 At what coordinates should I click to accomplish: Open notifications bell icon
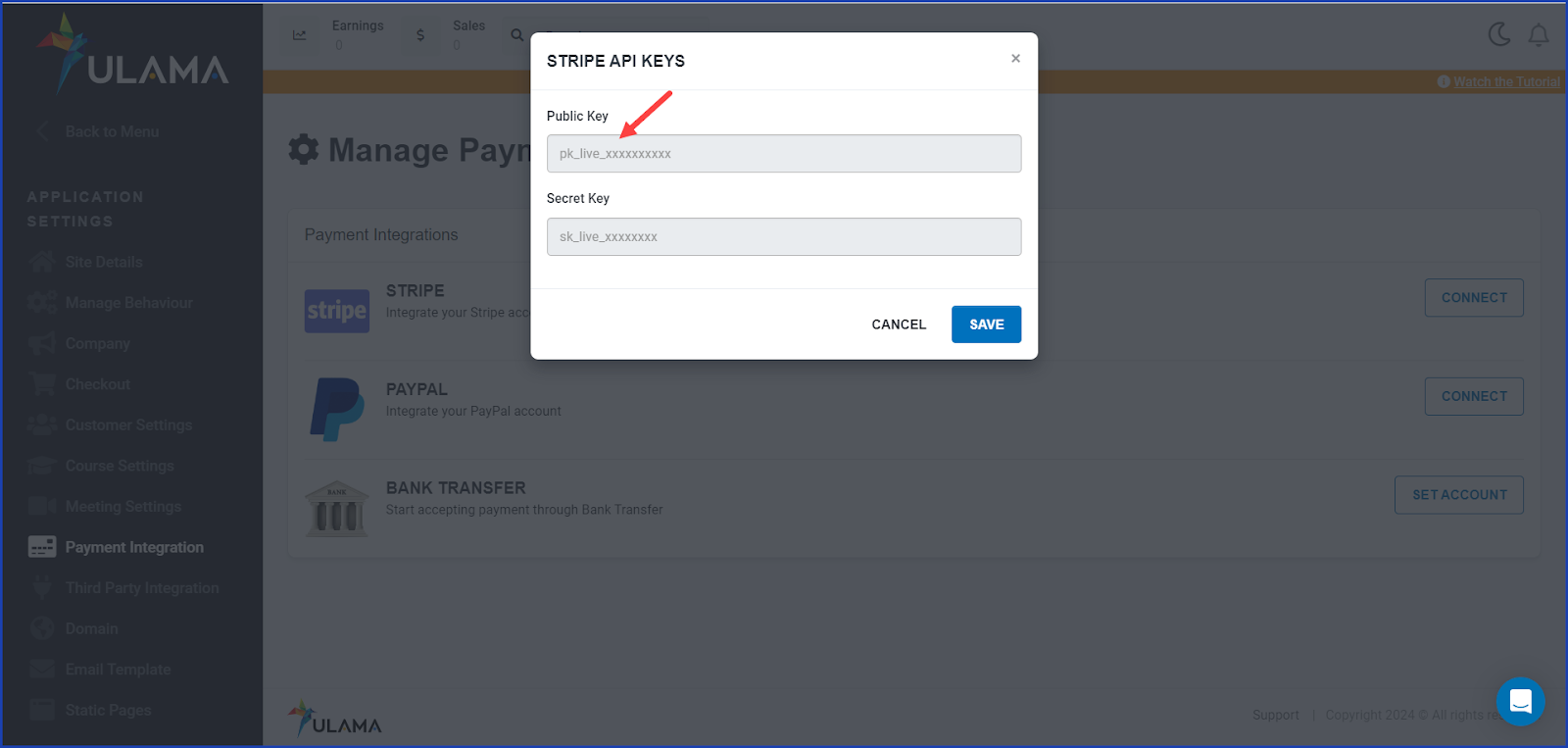[1539, 35]
